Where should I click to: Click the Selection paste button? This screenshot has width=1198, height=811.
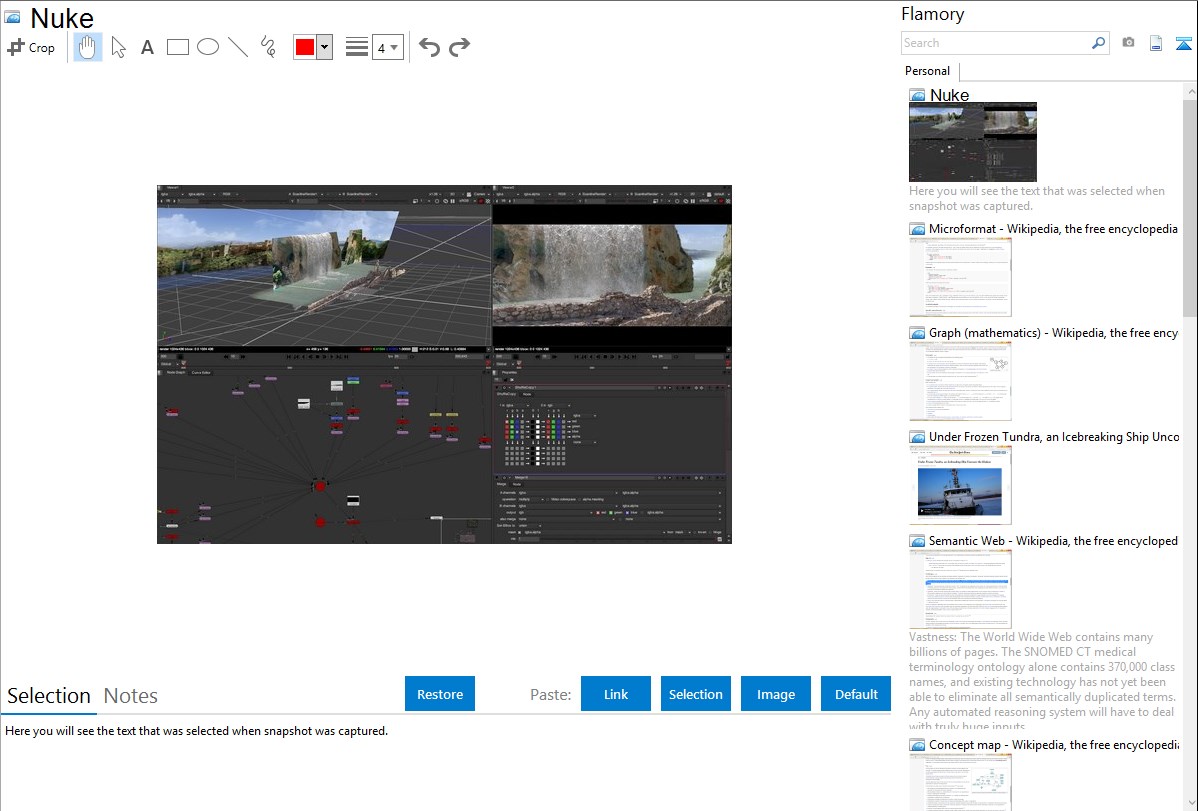click(695, 694)
